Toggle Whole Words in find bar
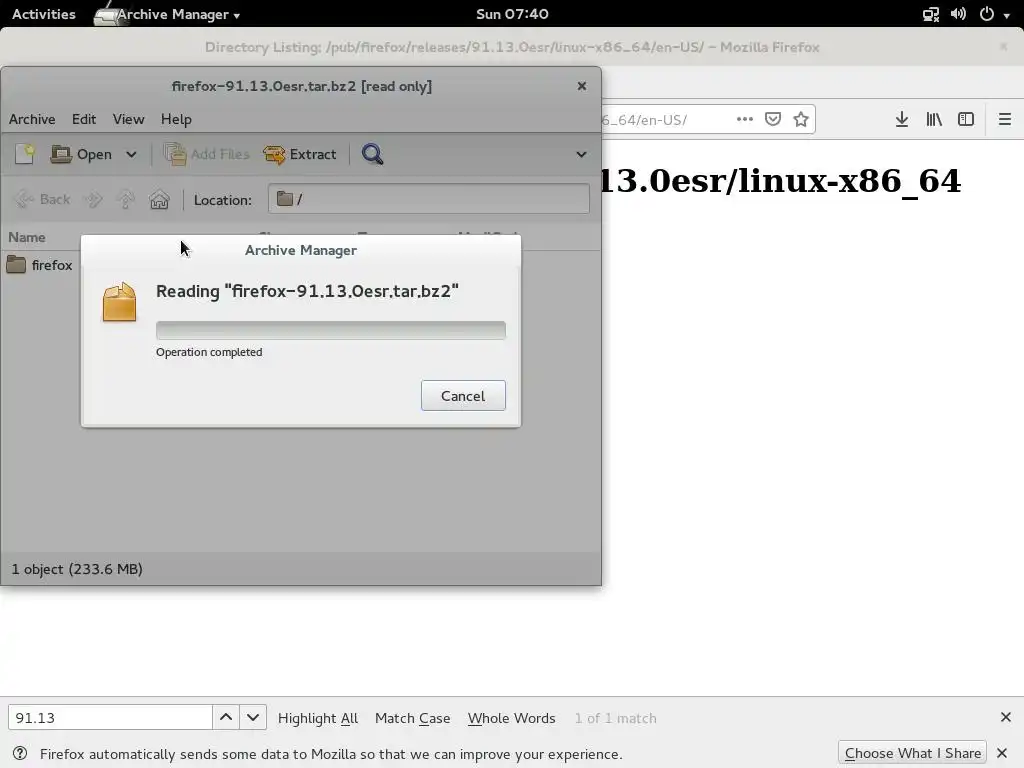 click(511, 718)
